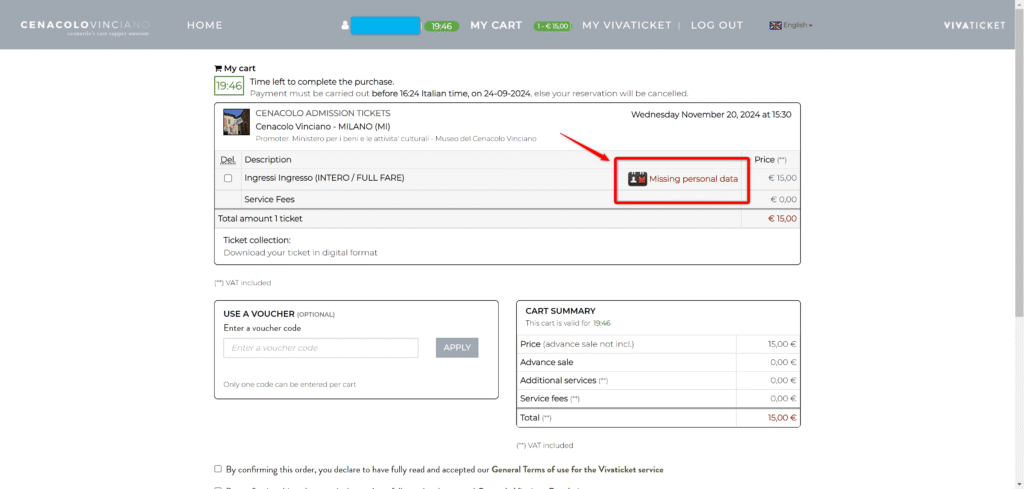Click LOG OUT in the header
This screenshot has height=489, width=1024.
click(716, 25)
